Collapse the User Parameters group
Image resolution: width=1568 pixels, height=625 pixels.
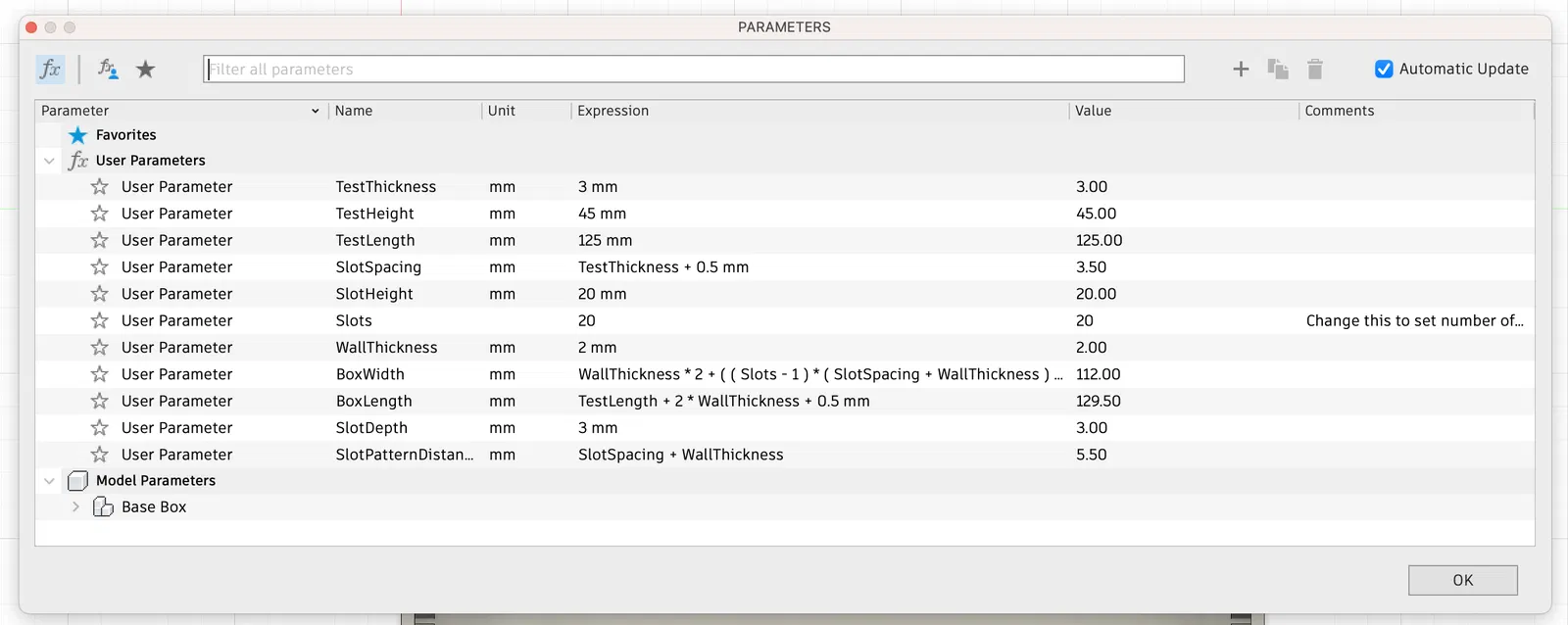tap(49, 161)
